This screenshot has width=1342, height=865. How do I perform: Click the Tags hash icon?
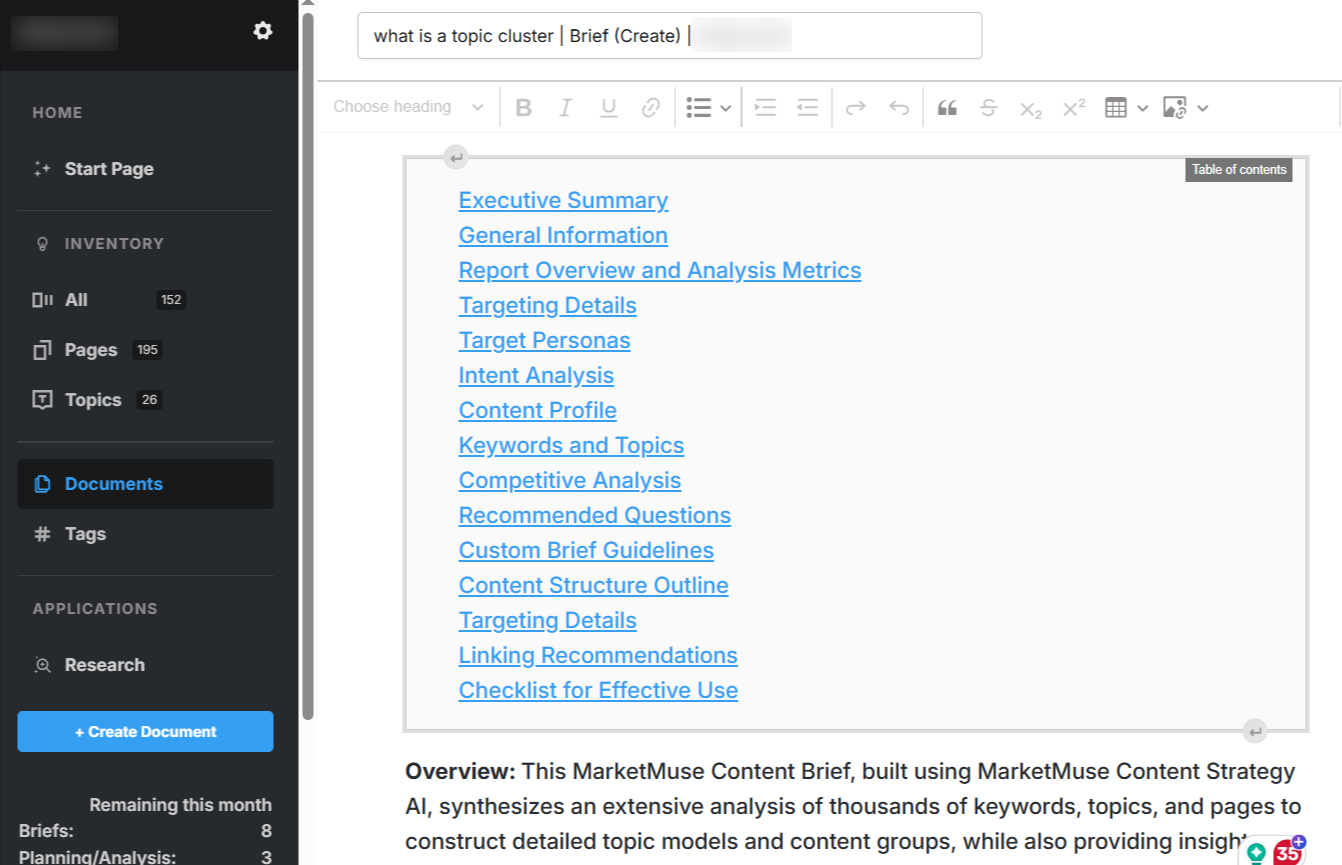tap(42, 534)
